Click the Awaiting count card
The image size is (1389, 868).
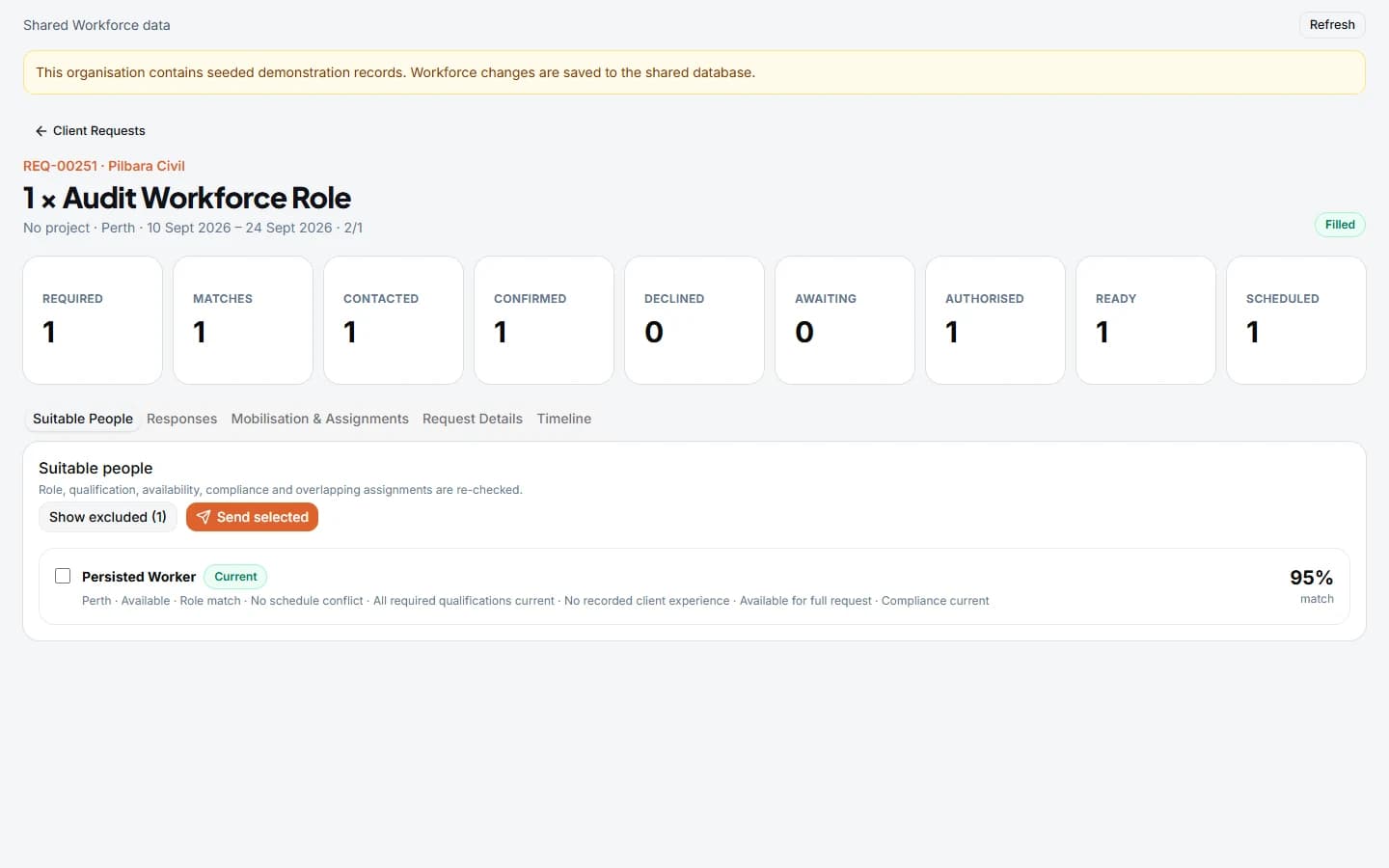point(845,320)
